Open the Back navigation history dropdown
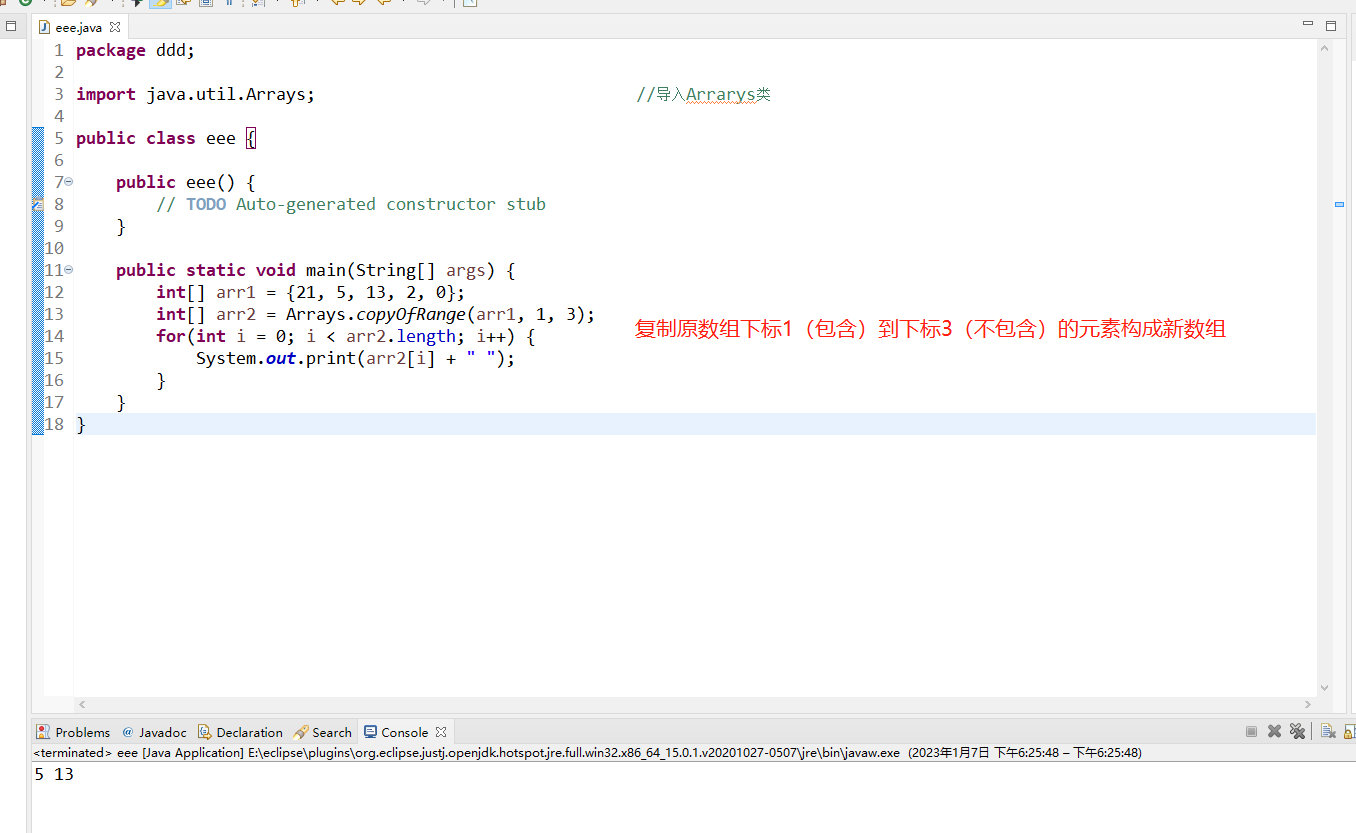 [403, 4]
